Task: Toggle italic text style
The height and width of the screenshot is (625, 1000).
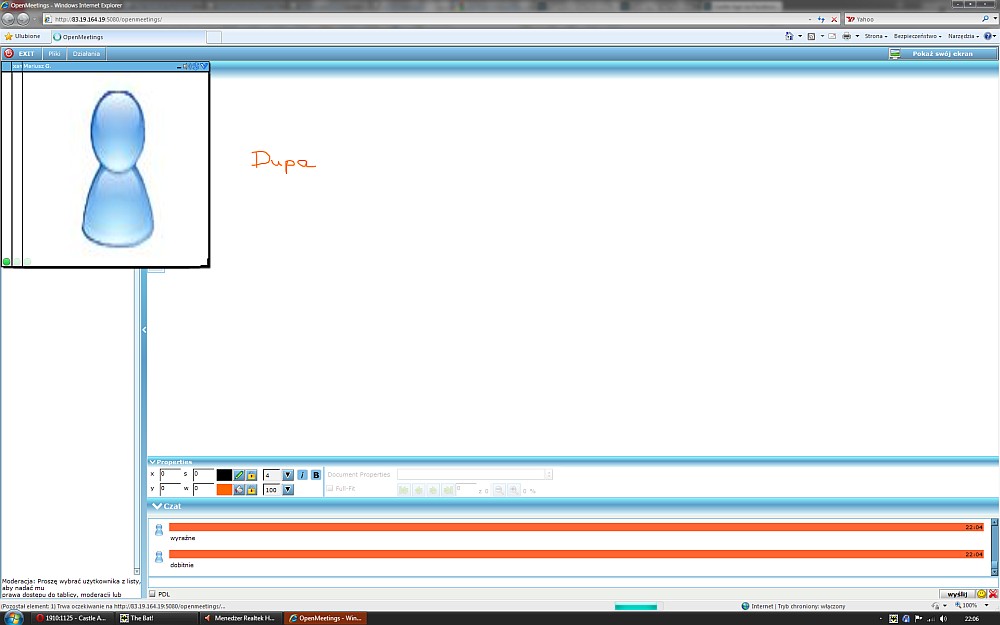Action: (302, 475)
